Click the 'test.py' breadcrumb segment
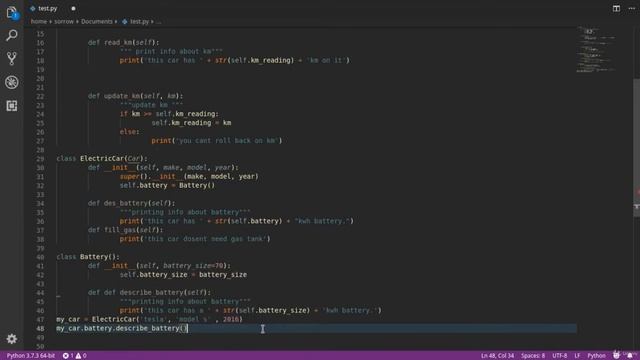The image size is (640, 360). [x=140, y=22]
